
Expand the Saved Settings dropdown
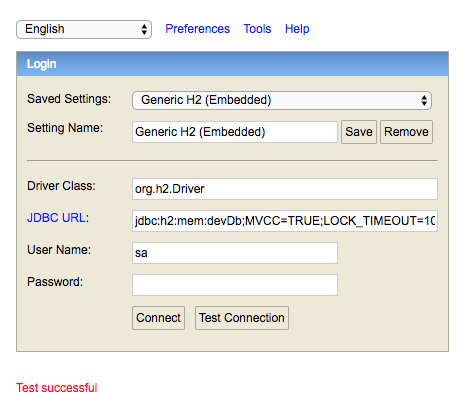282,100
